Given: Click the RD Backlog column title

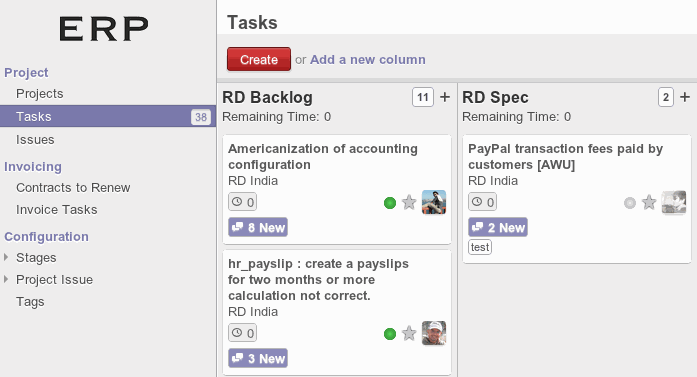Looking at the screenshot, I should (x=267, y=97).
